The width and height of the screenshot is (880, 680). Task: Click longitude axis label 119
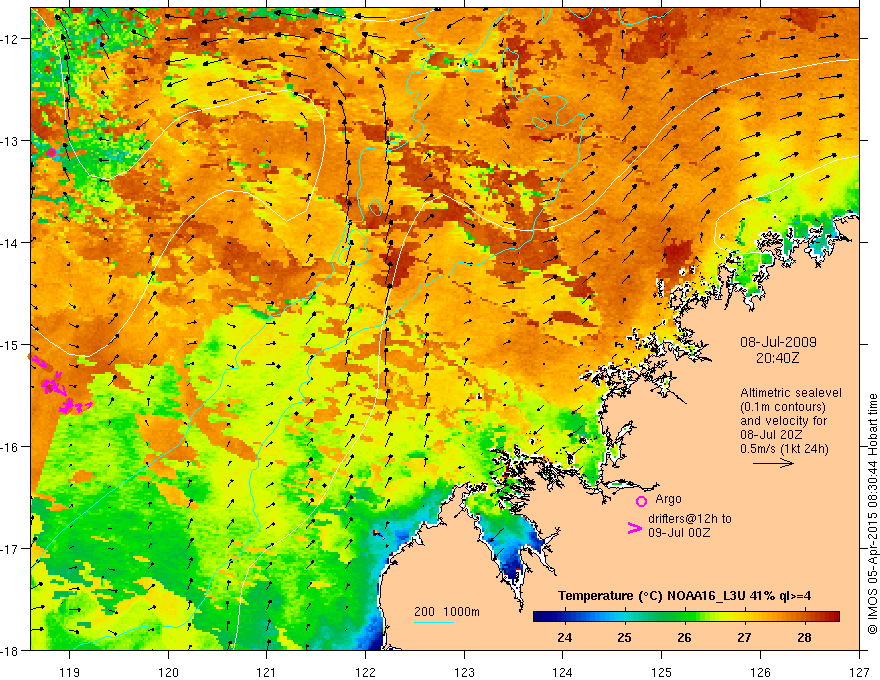pyautogui.click(x=70, y=672)
